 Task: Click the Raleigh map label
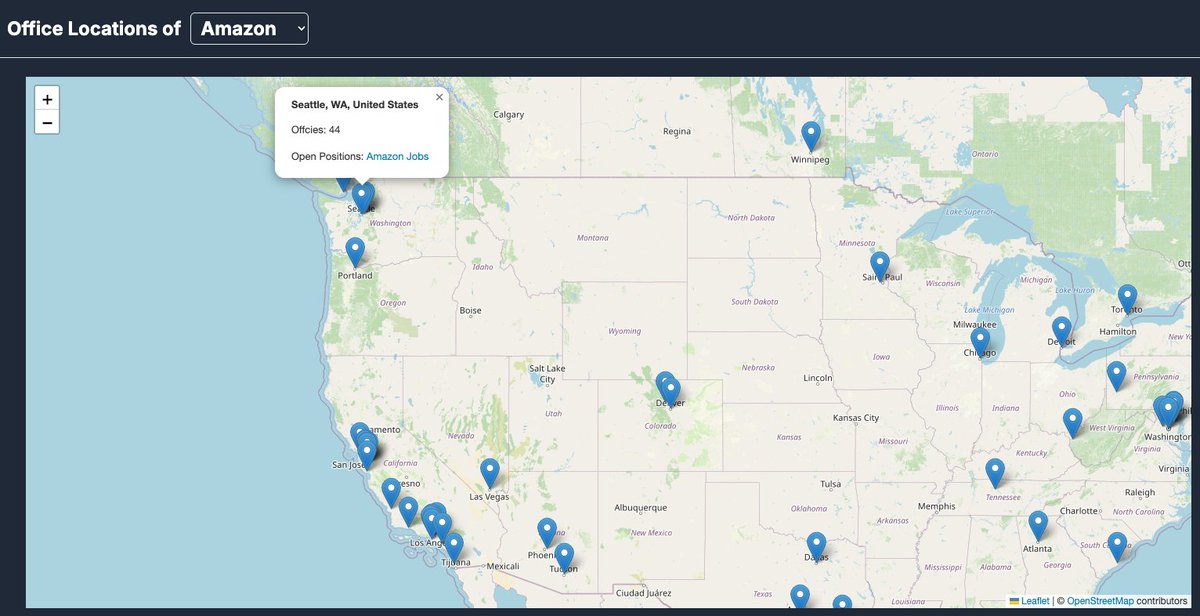point(1139,492)
